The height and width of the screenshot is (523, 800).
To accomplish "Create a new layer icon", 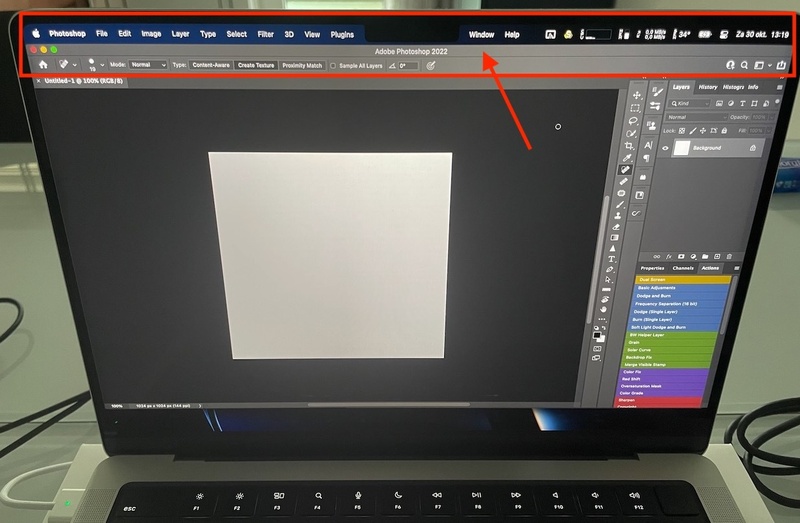I will coord(717,257).
